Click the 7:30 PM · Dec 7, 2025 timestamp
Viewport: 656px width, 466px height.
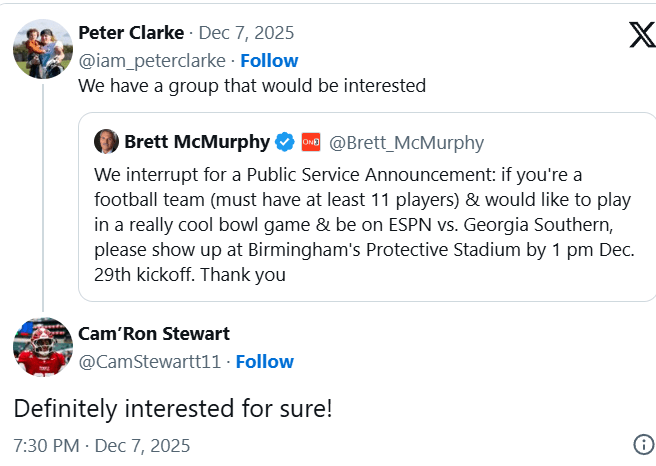pyautogui.click(x=101, y=445)
